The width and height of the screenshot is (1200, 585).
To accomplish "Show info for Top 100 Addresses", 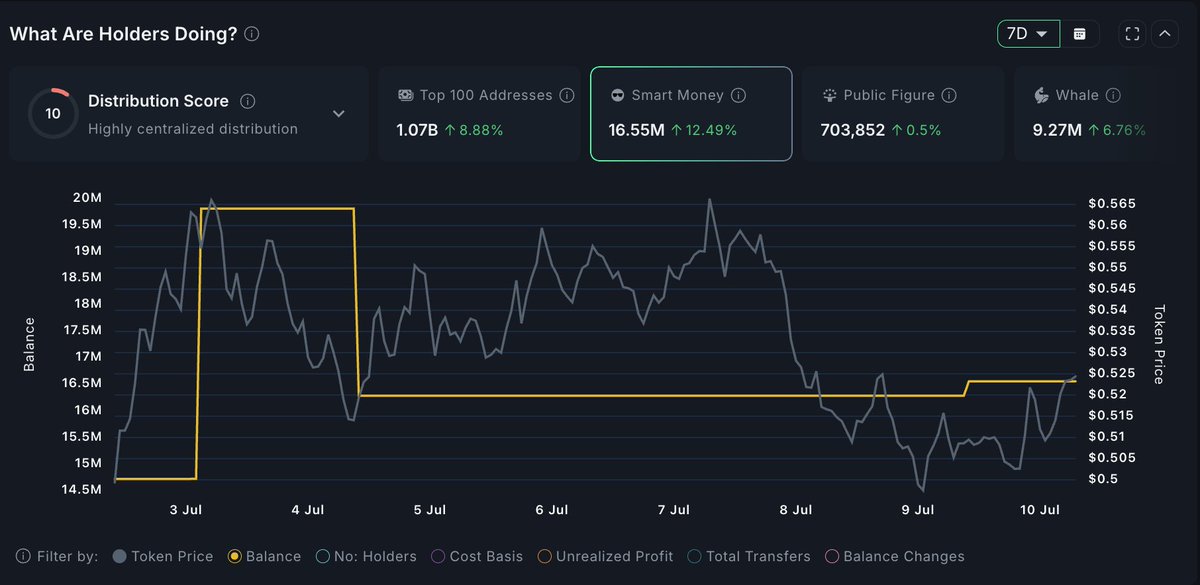I will click(567, 96).
